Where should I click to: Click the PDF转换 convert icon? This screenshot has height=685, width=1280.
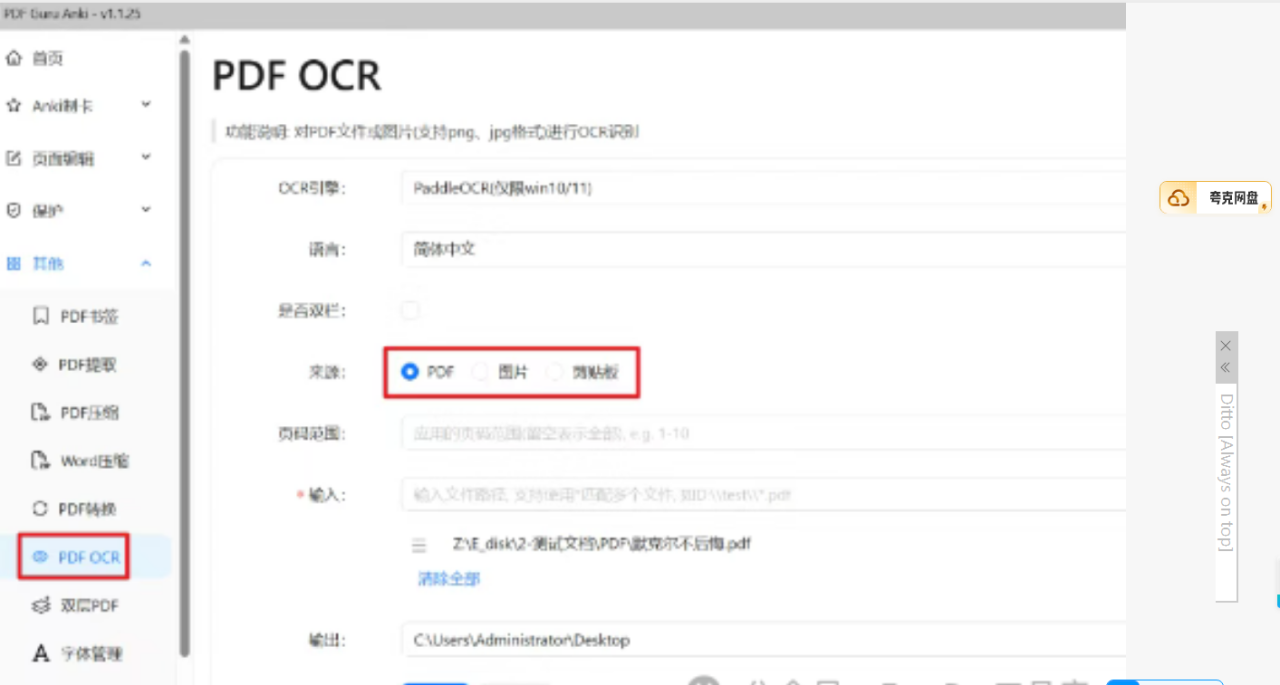pos(41,509)
